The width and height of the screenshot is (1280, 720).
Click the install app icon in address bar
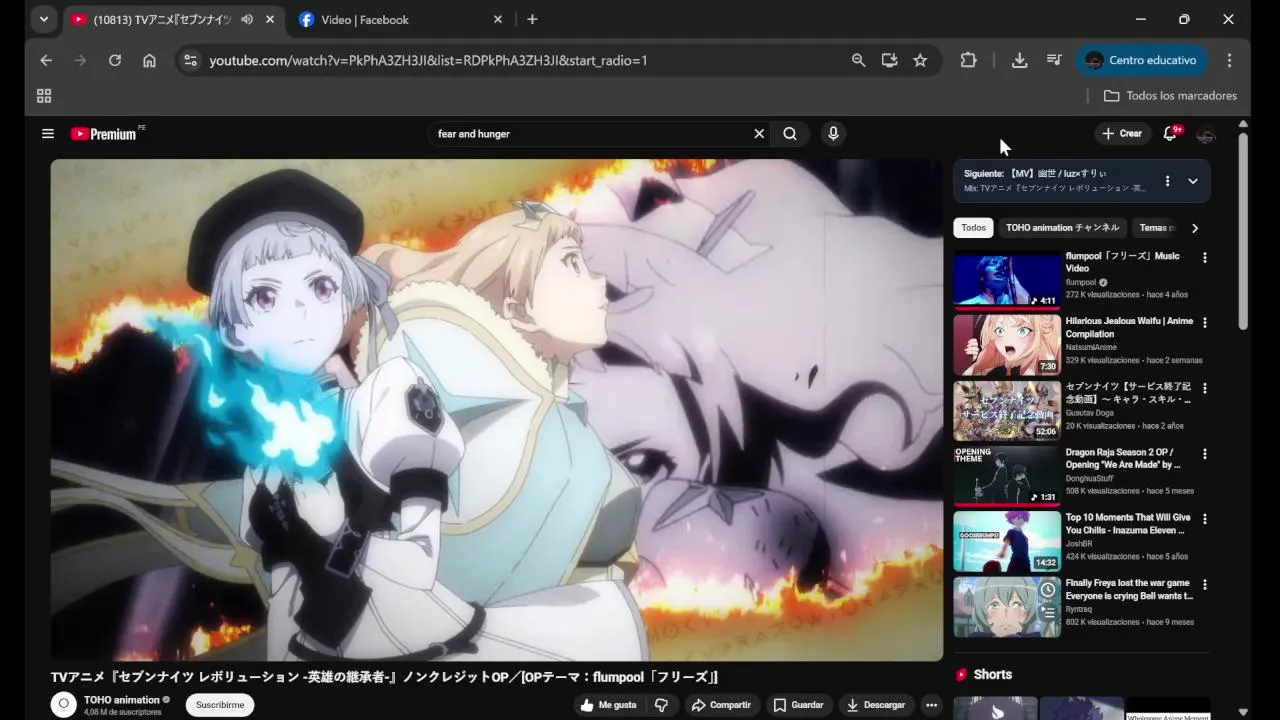tap(889, 60)
